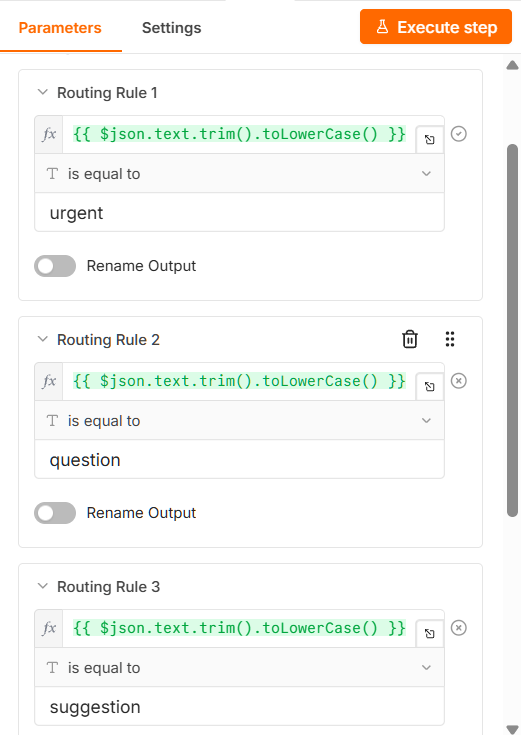This screenshot has width=521, height=735.
Task: Collapse Routing Rule 1 section
Action: tap(43, 92)
